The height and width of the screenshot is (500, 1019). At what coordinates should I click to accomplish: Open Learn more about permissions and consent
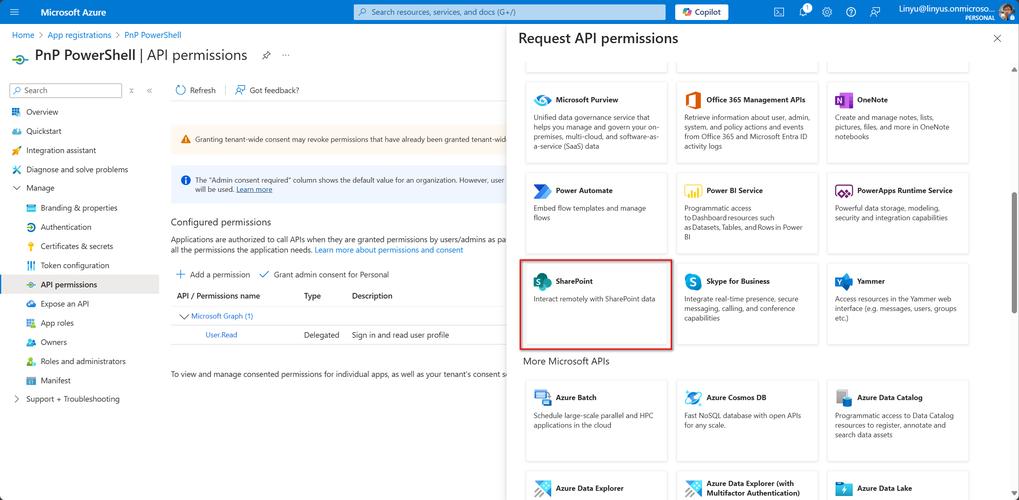coord(389,250)
